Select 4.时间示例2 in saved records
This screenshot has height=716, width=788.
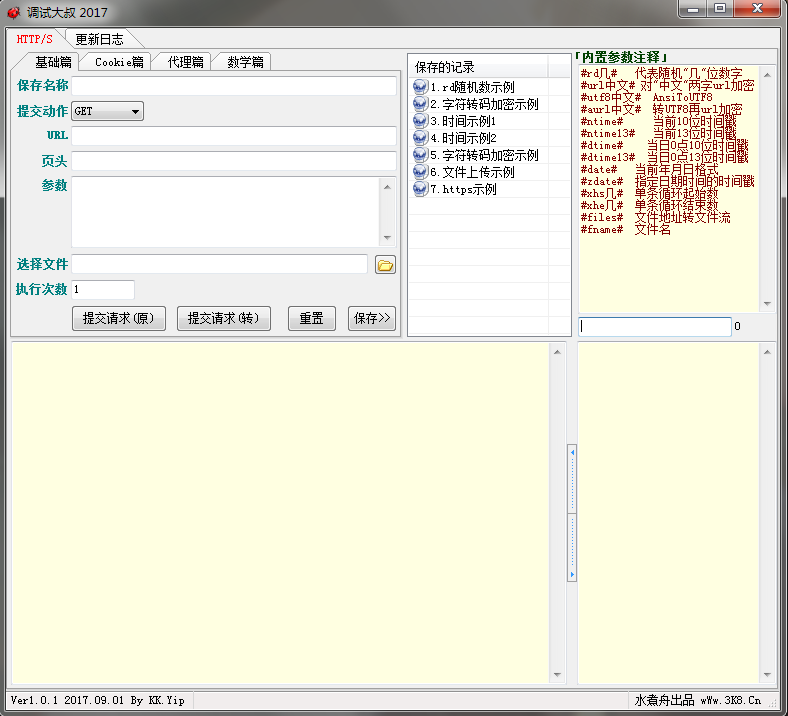point(470,138)
